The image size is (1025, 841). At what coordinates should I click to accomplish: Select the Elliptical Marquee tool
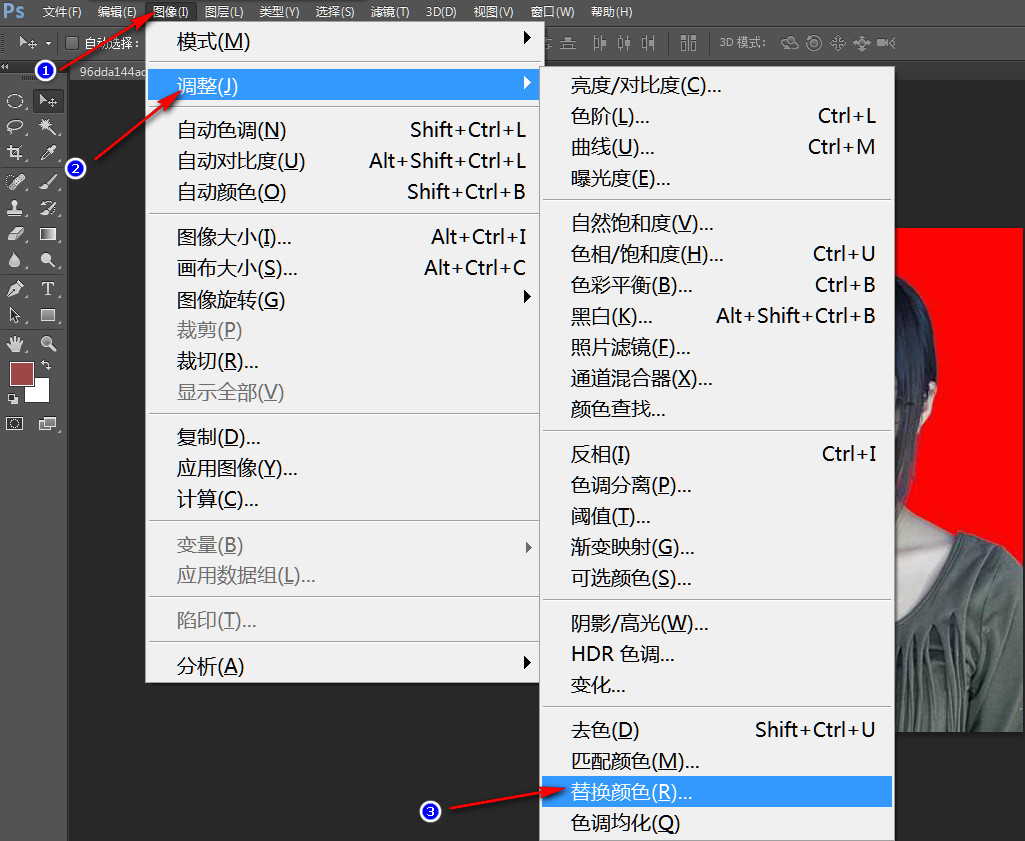15,101
